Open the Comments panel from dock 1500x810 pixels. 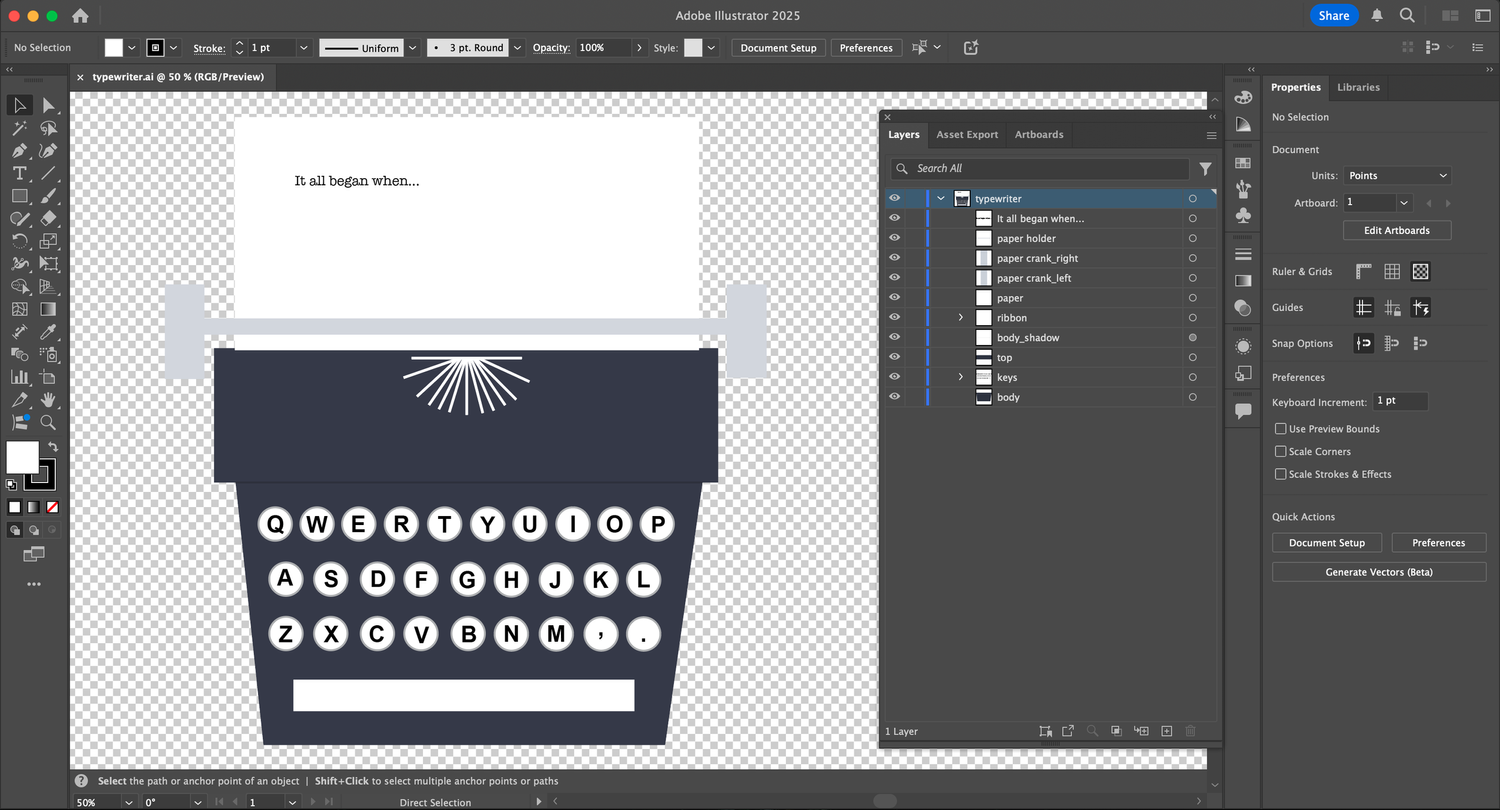pyautogui.click(x=1243, y=411)
